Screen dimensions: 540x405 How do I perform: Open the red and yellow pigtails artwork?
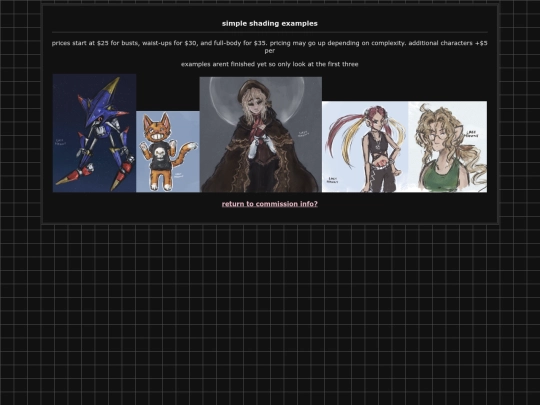pos(365,147)
